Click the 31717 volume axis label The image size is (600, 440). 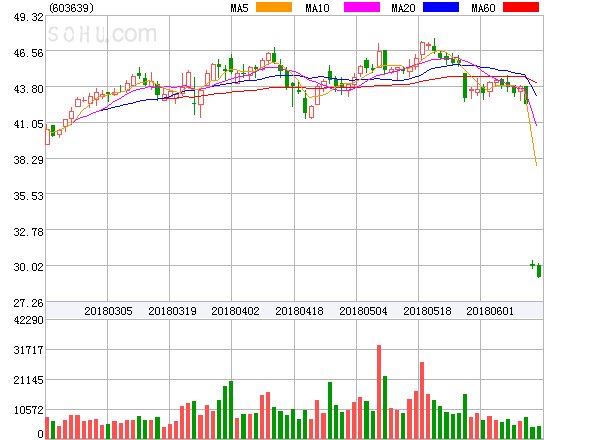tap(29, 350)
